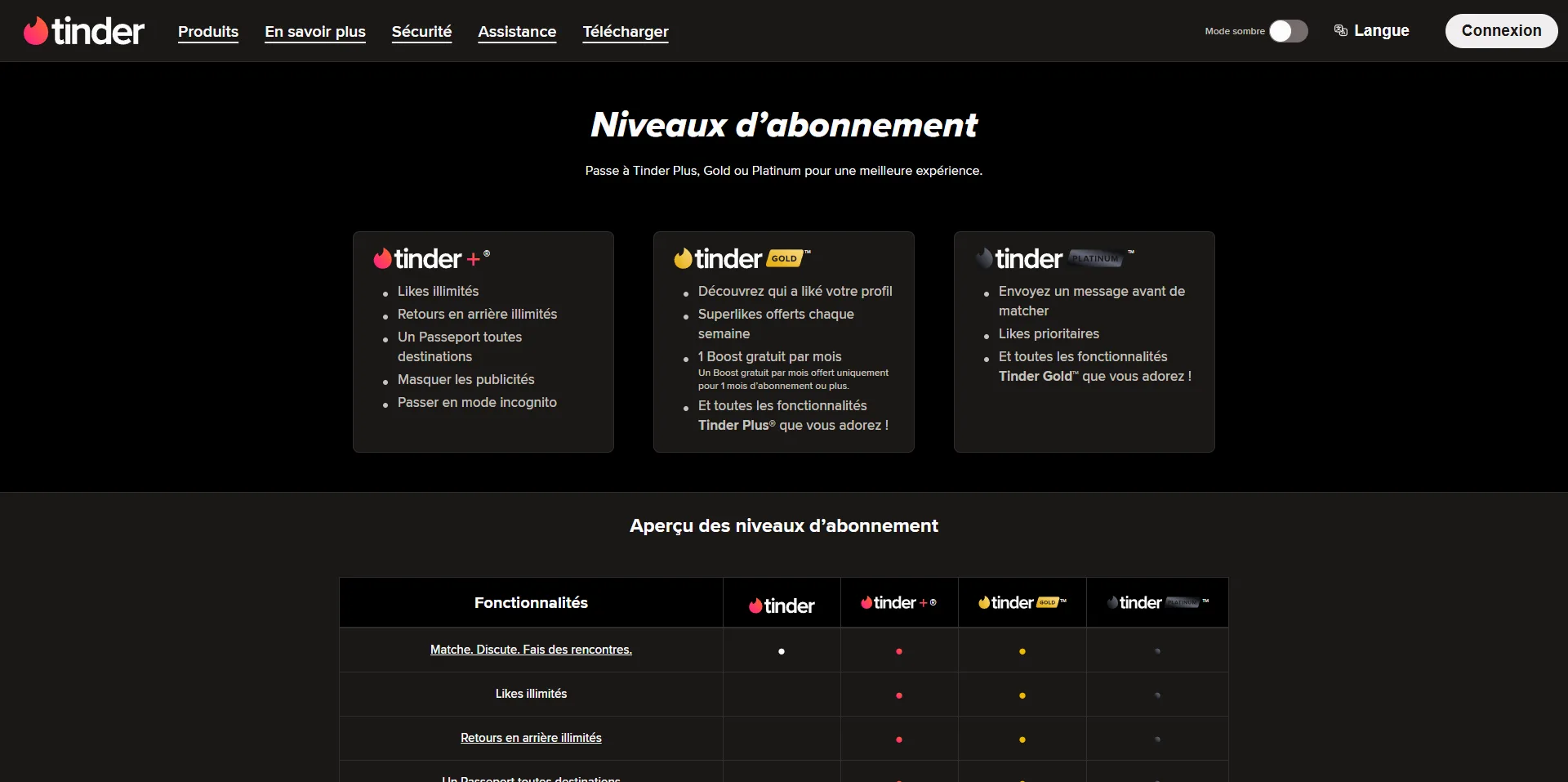Image resolution: width=1568 pixels, height=782 pixels.
Task: Open the Langue language selector
Action: 1372,31
